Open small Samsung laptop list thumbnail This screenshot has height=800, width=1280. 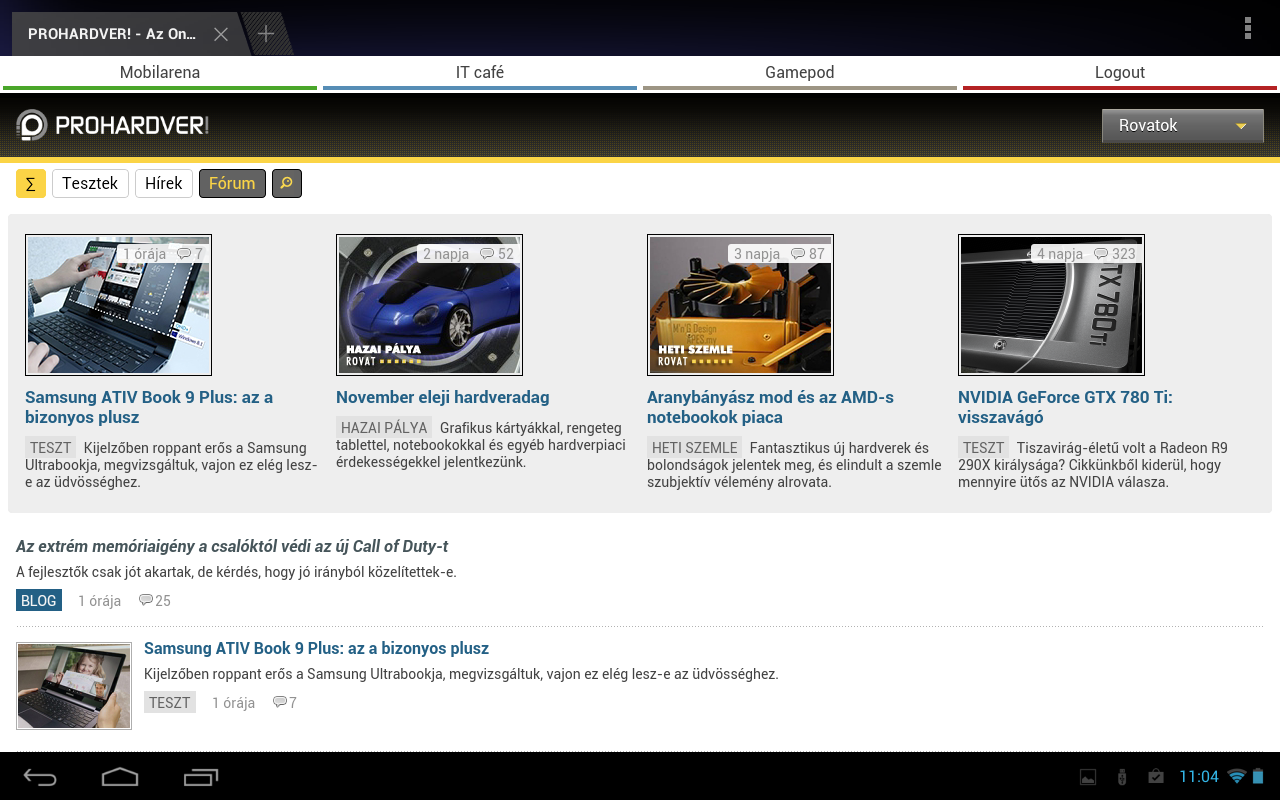pyautogui.click(x=74, y=686)
